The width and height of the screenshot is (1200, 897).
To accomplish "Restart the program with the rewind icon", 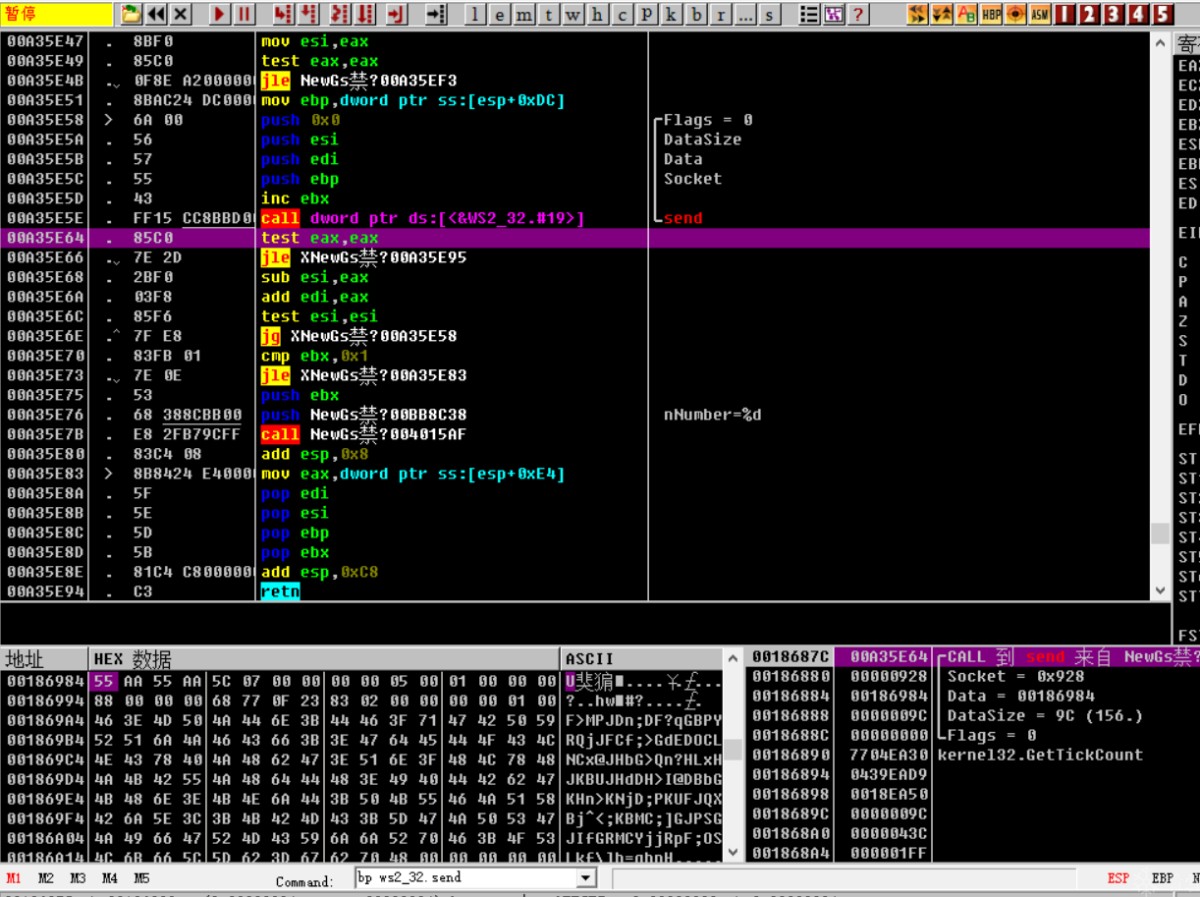I will point(156,14).
